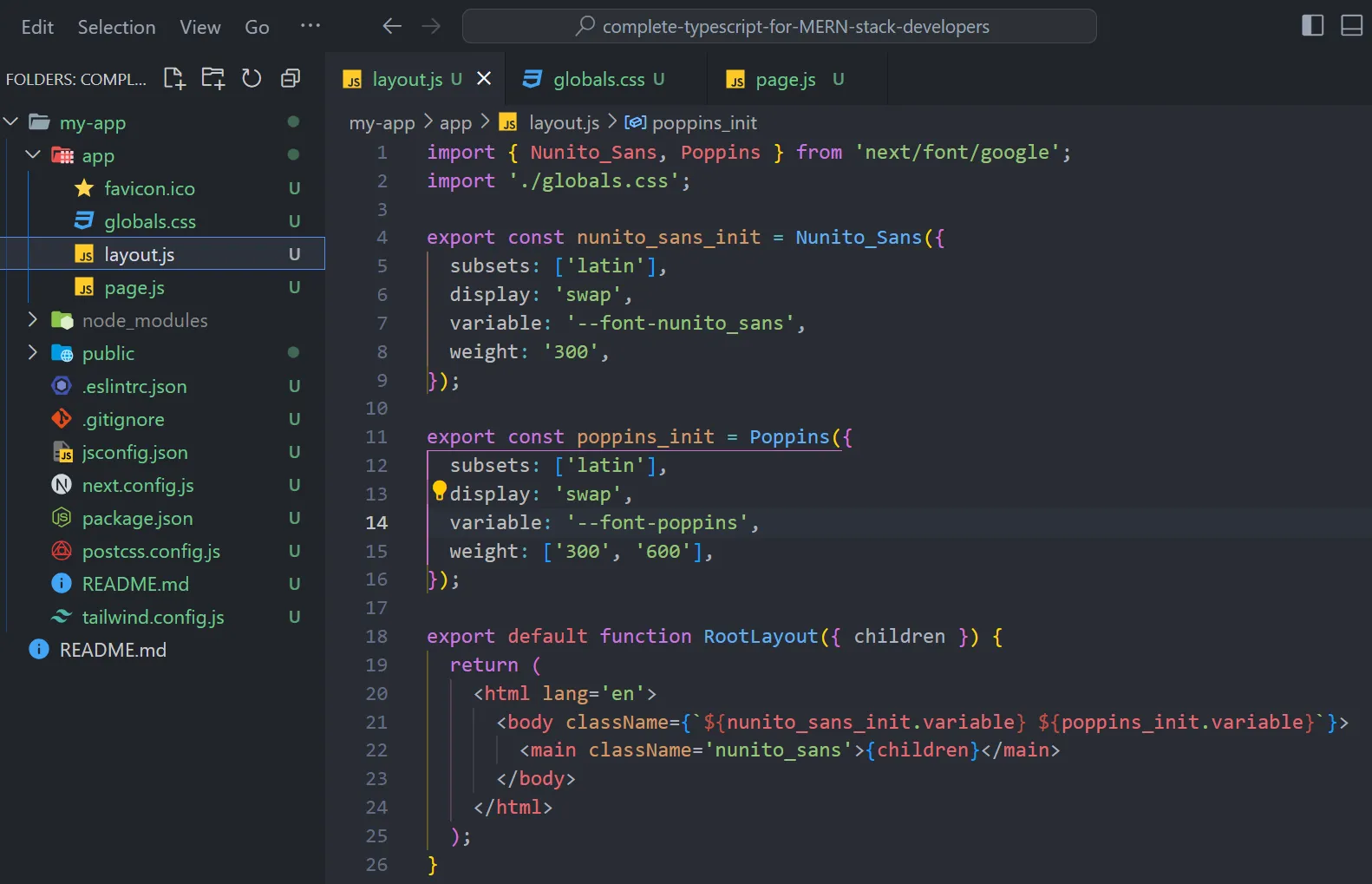Image resolution: width=1372 pixels, height=884 pixels.
Task: Click the New File icon in explorer
Action: [174, 79]
